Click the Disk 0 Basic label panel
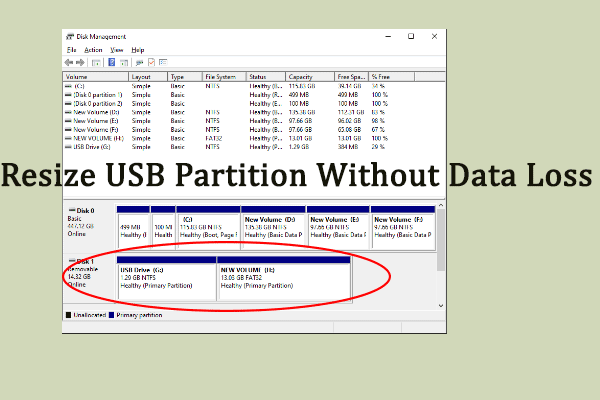This screenshot has height=400, width=600. pyautogui.click(x=89, y=229)
